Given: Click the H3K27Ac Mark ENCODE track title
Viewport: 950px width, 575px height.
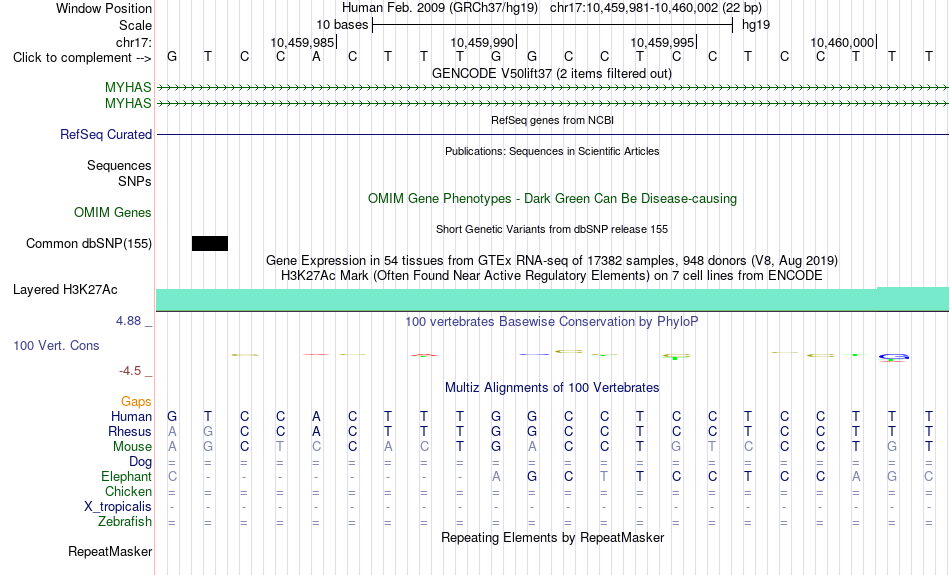Looking at the screenshot, I should [552, 276].
